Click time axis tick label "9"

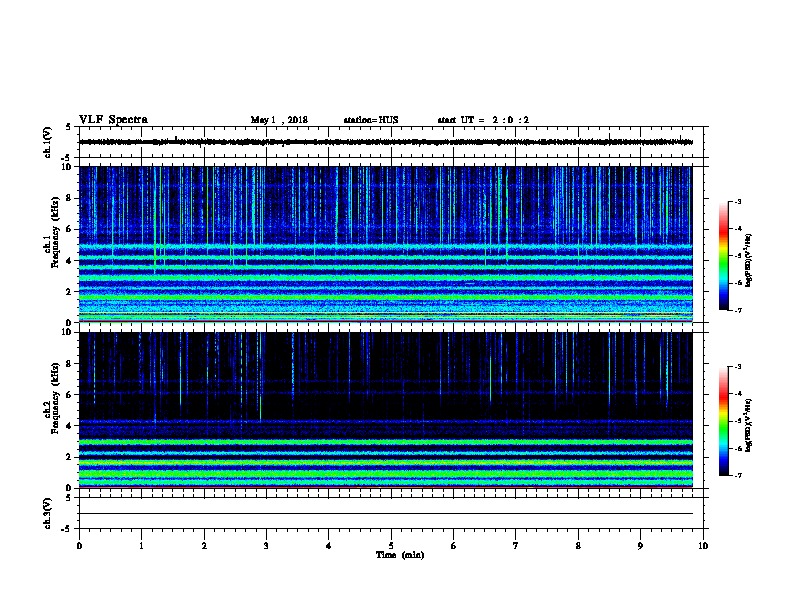[640, 546]
